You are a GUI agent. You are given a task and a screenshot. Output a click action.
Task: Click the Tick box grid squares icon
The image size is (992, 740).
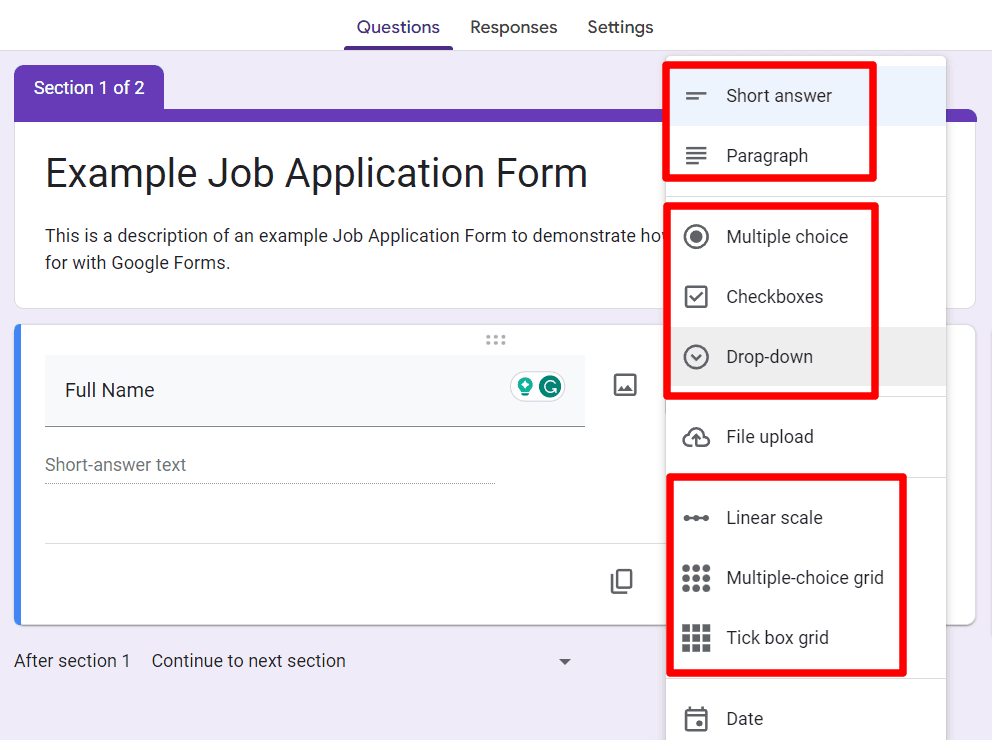696,638
